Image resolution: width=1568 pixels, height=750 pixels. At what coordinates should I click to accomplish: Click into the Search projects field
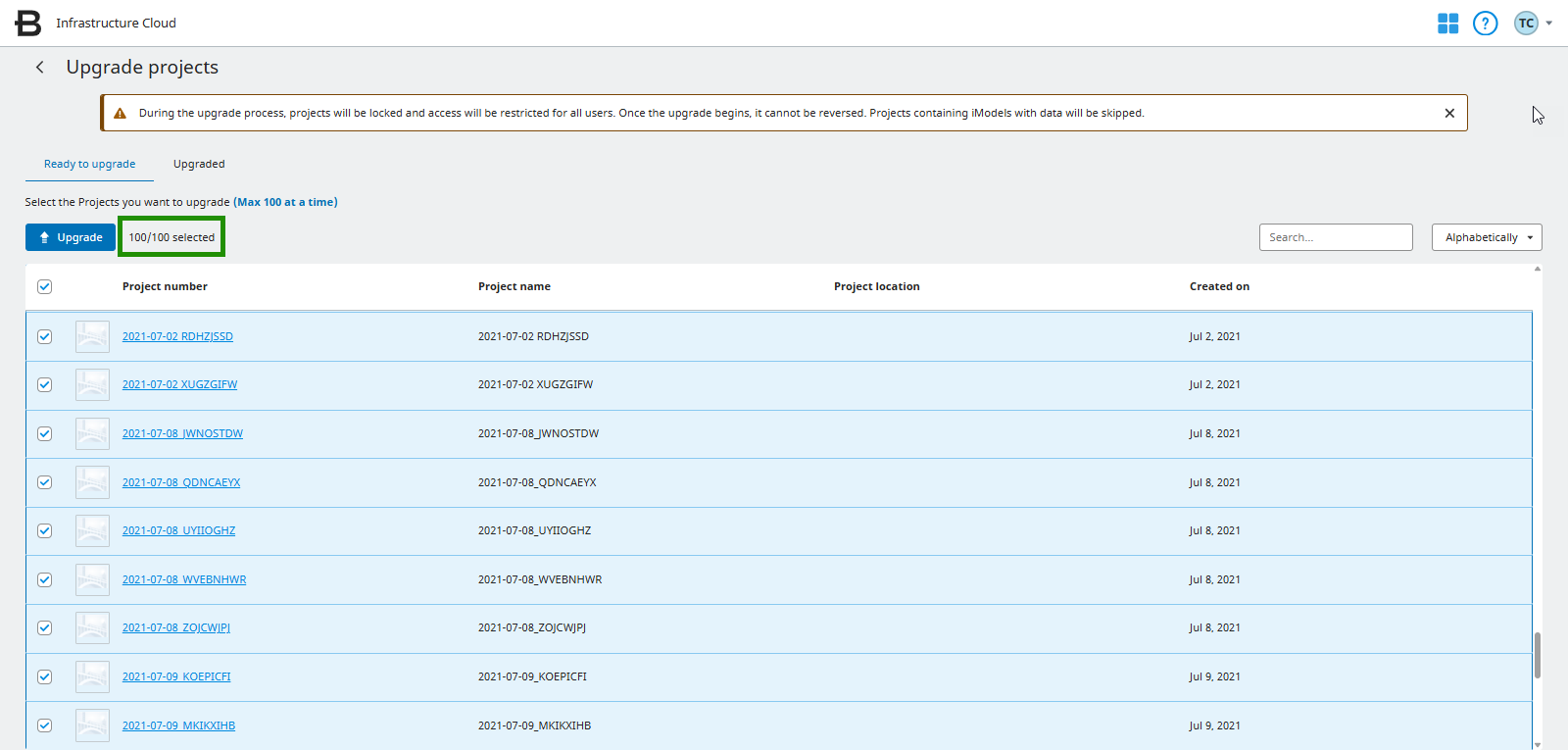[1335, 237]
